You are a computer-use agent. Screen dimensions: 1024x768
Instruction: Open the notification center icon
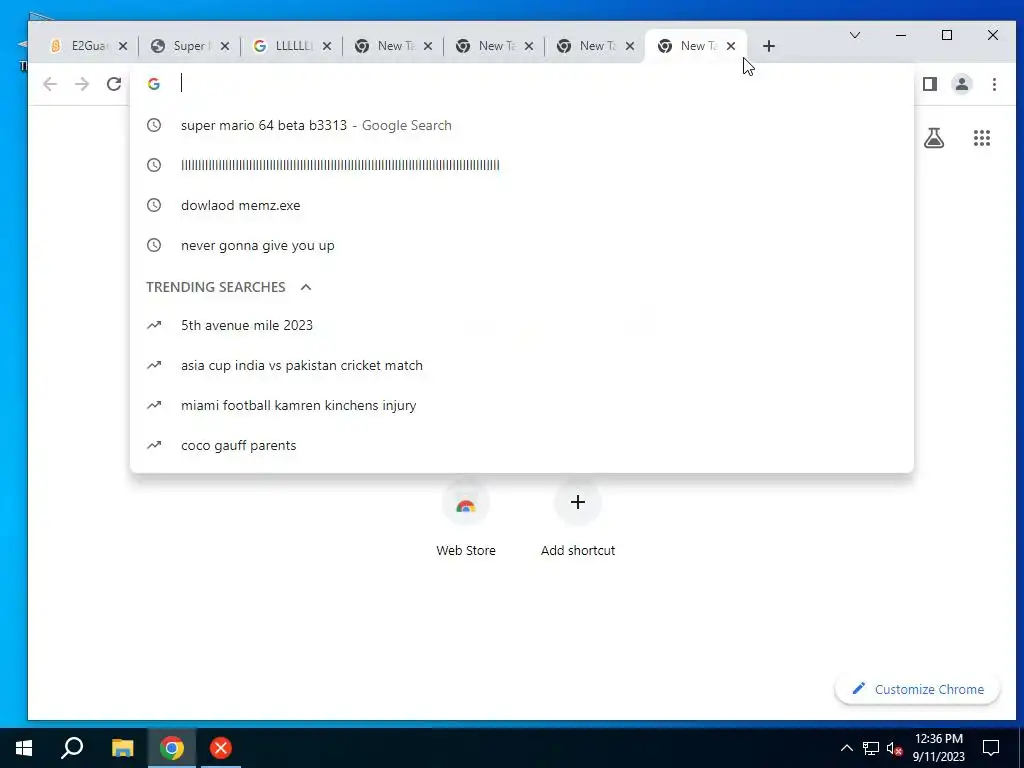991,748
